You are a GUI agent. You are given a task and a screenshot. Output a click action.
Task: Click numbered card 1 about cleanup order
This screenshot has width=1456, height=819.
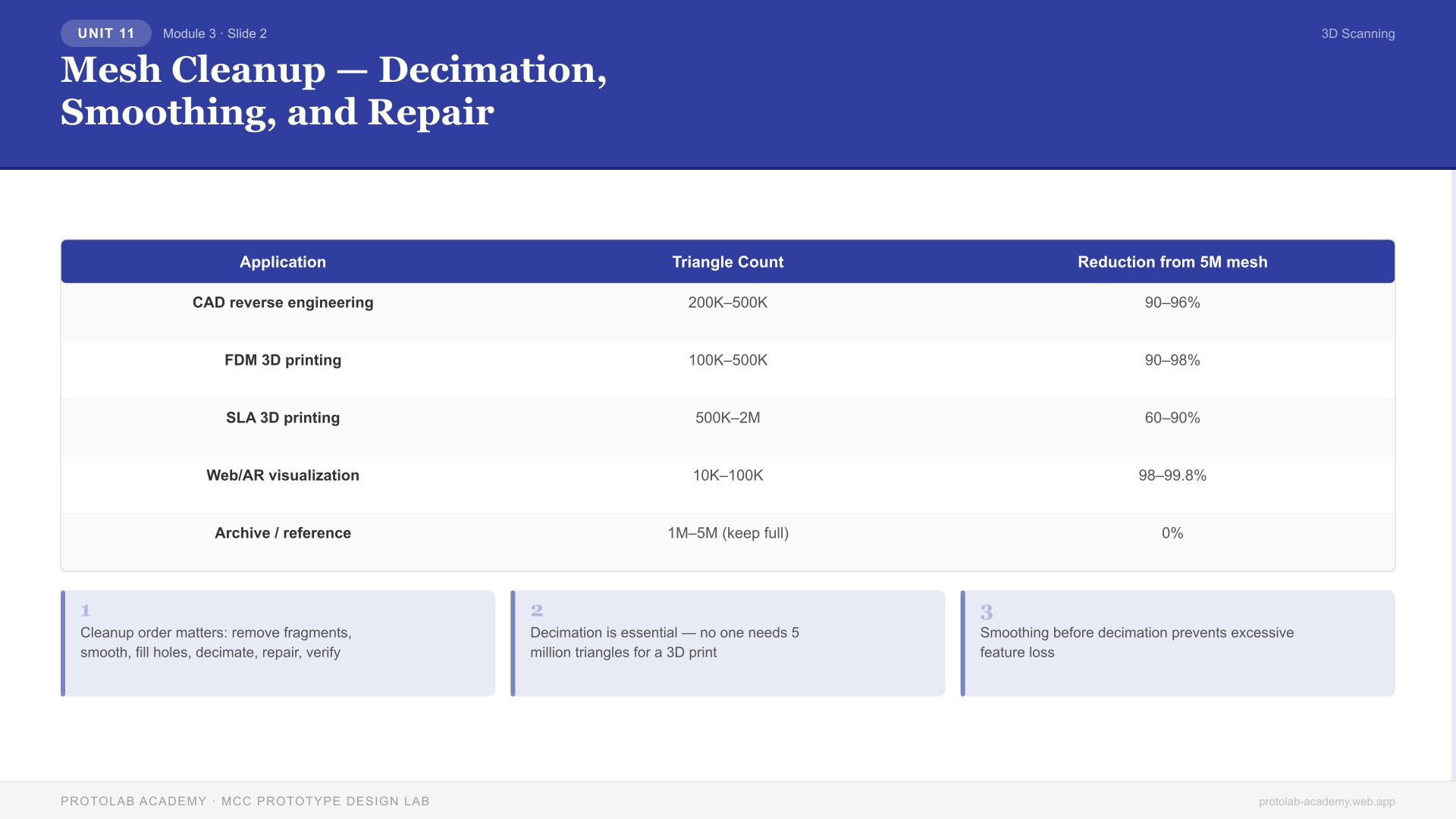pos(278,643)
